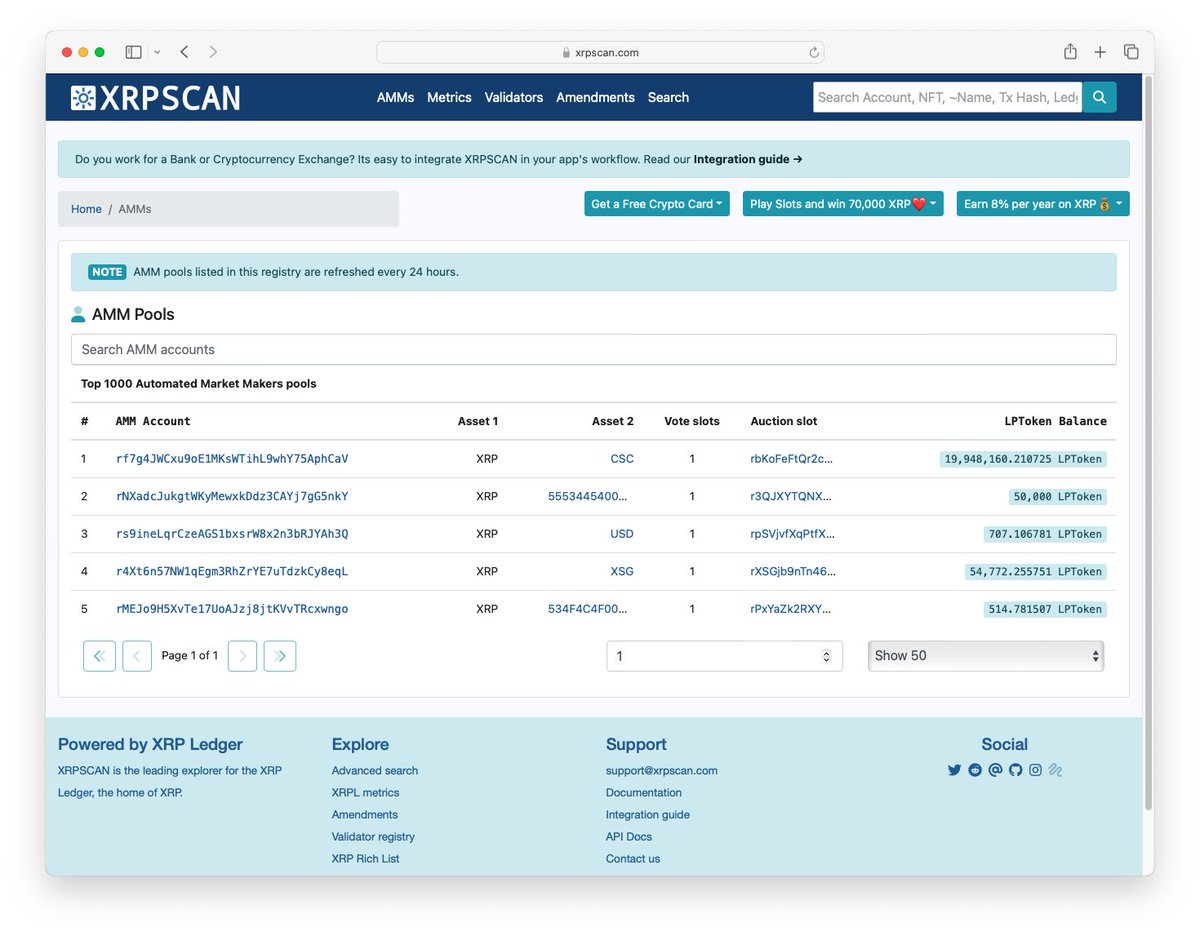Click the page number stepper control

point(724,655)
